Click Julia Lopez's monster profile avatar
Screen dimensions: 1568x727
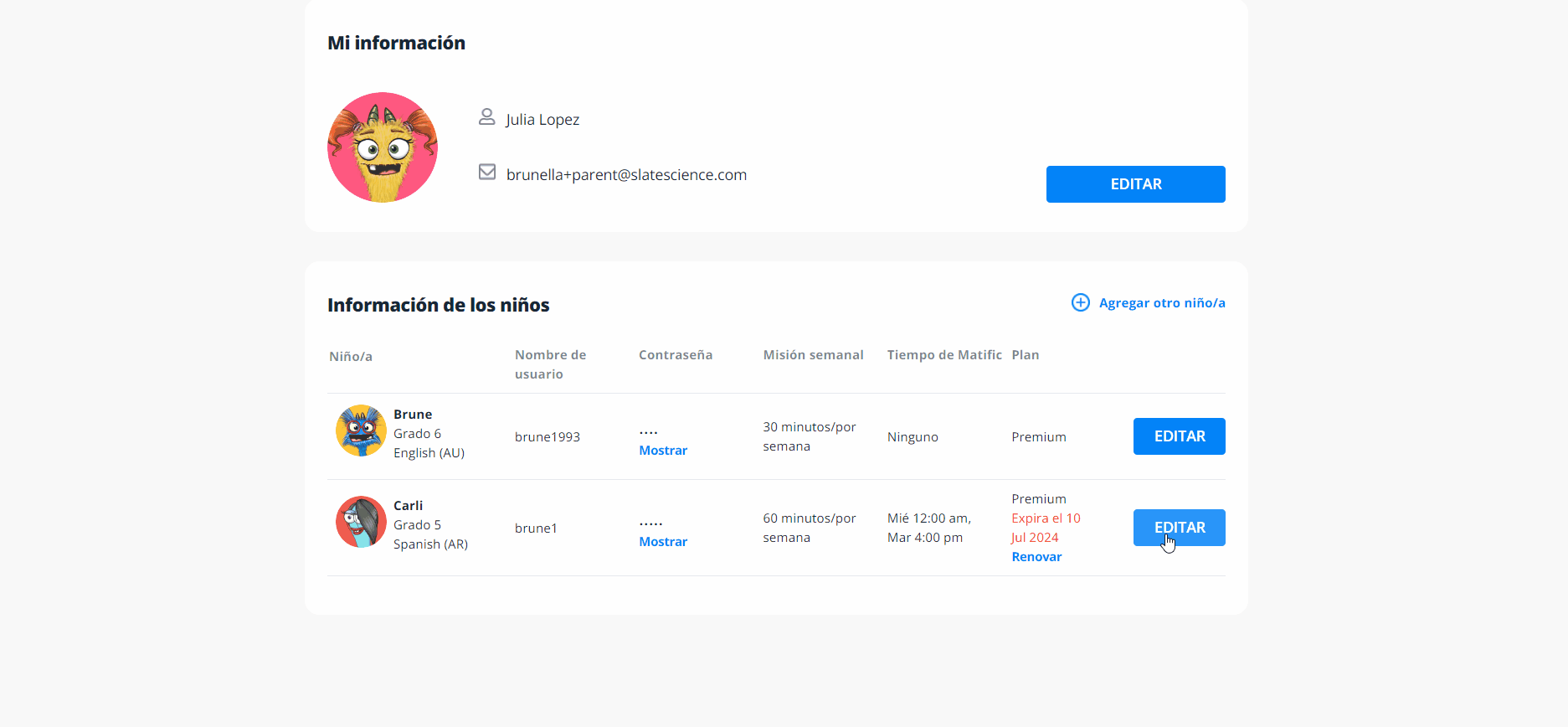click(383, 147)
